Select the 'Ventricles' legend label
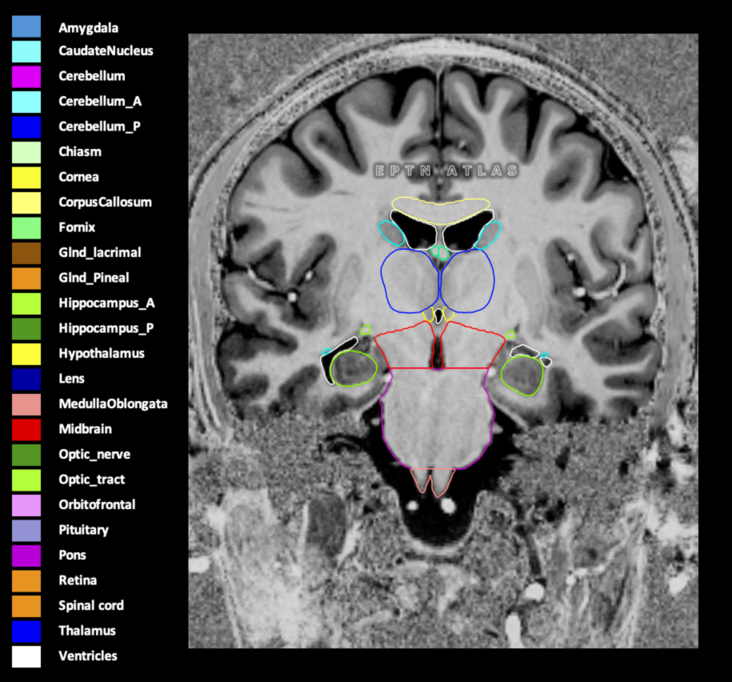The height and width of the screenshot is (682, 732). pyautogui.click(x=88, y=656)
